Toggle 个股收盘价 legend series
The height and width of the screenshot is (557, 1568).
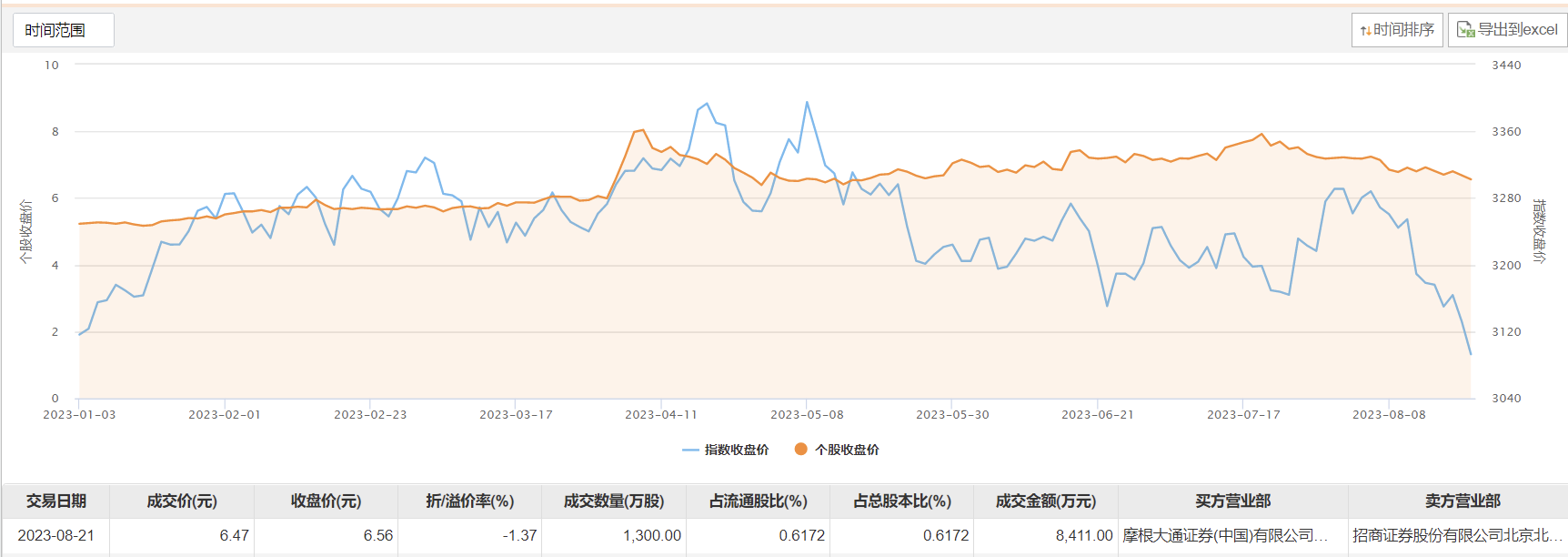[x=837, y=450]
